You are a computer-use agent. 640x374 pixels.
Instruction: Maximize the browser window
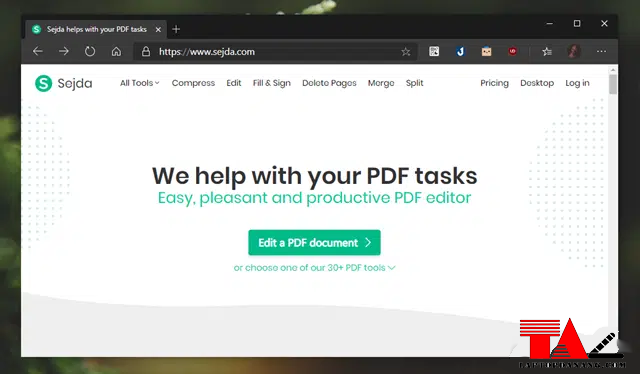point(577,24)
